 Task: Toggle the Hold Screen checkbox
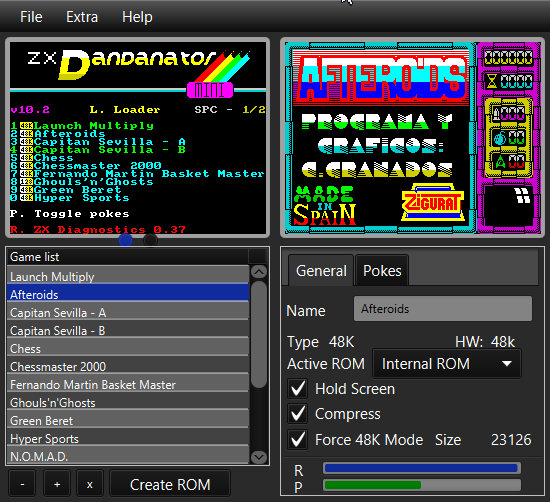pos(297,388)
